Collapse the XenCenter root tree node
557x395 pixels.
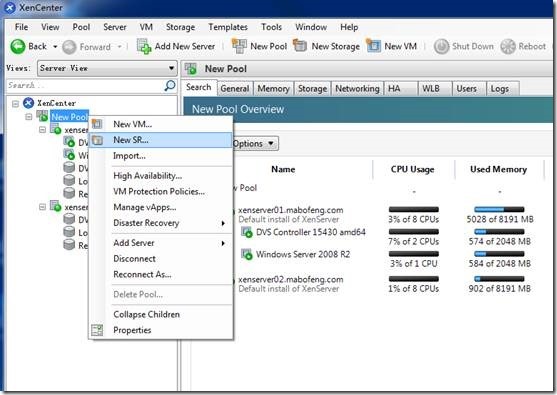tap(15, 103)
